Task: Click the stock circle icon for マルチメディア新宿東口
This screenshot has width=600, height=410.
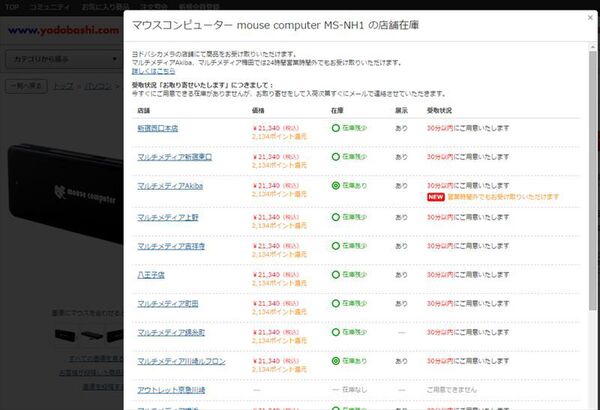Action: (336, 157)
